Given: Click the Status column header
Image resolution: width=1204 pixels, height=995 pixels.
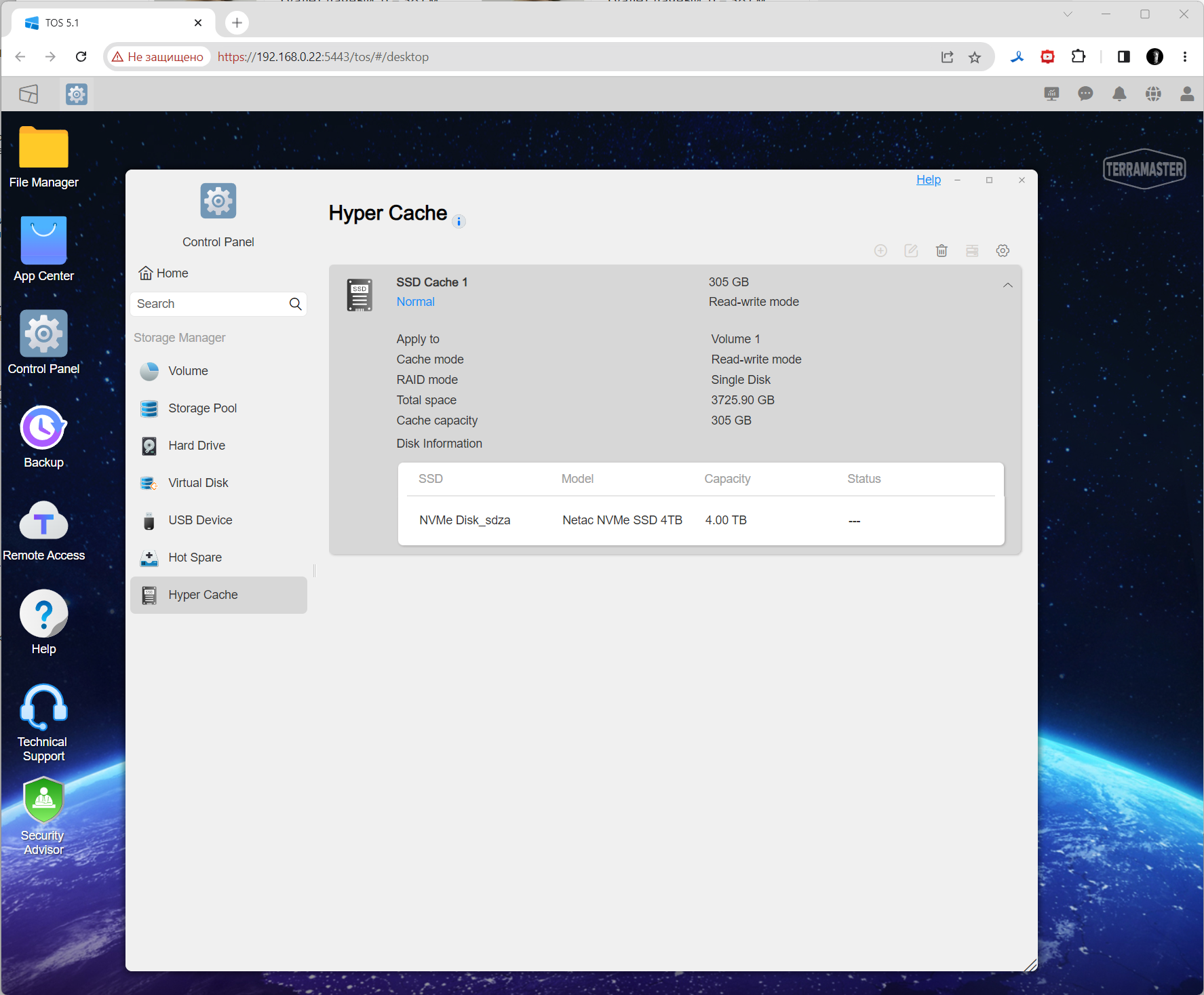Looking at the screenshot, I should (863, 479).
